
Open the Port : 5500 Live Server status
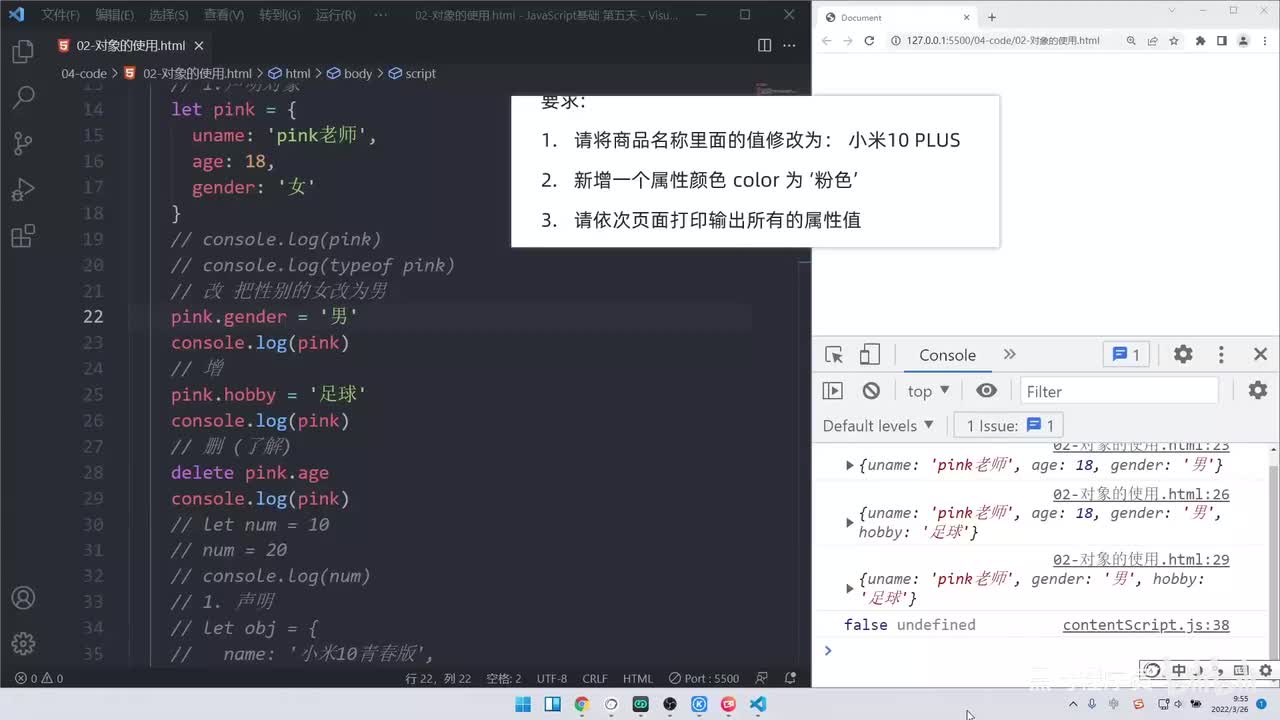(704, 678)
